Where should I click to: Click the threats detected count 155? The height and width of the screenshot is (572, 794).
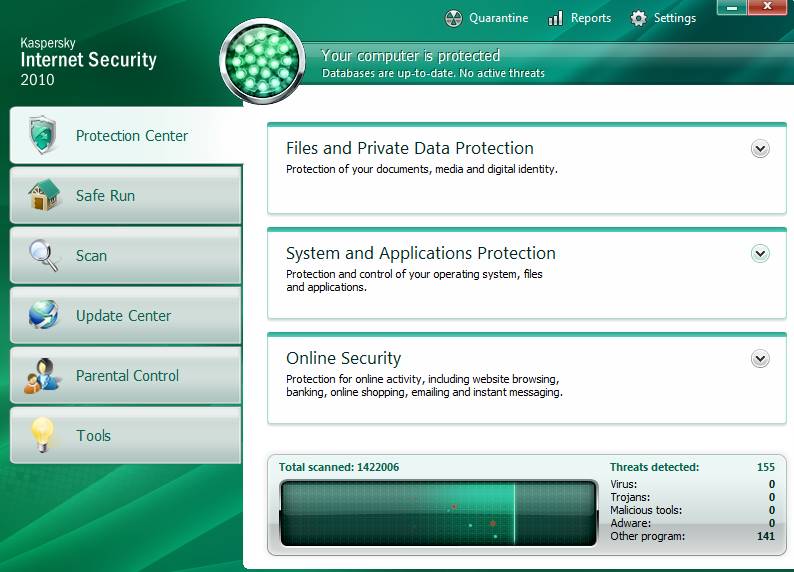[x=766, y=467]
